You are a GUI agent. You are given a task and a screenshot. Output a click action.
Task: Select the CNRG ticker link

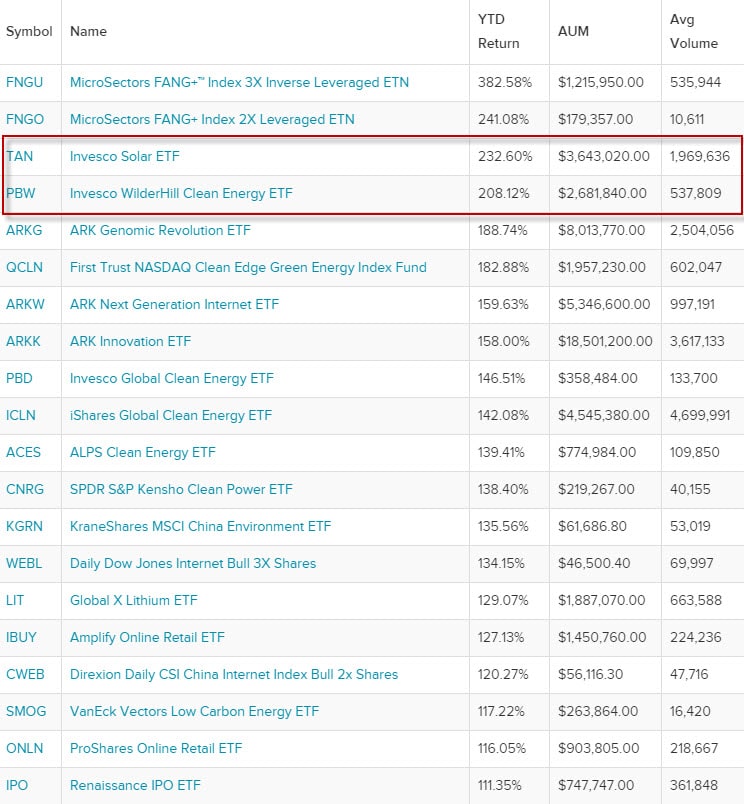(25, 489)
